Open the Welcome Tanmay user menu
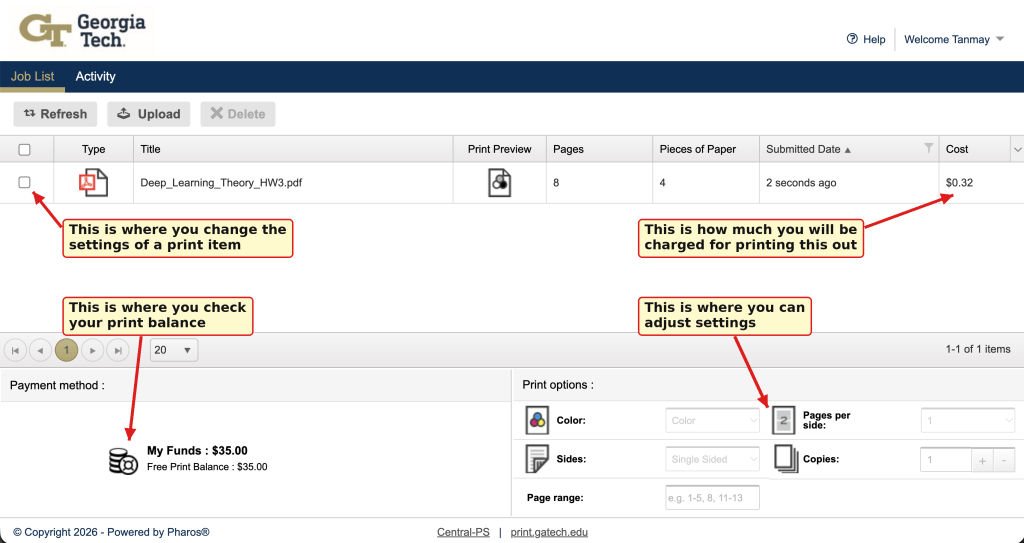Screen dimensions: 1024x543 coord(953,39)
